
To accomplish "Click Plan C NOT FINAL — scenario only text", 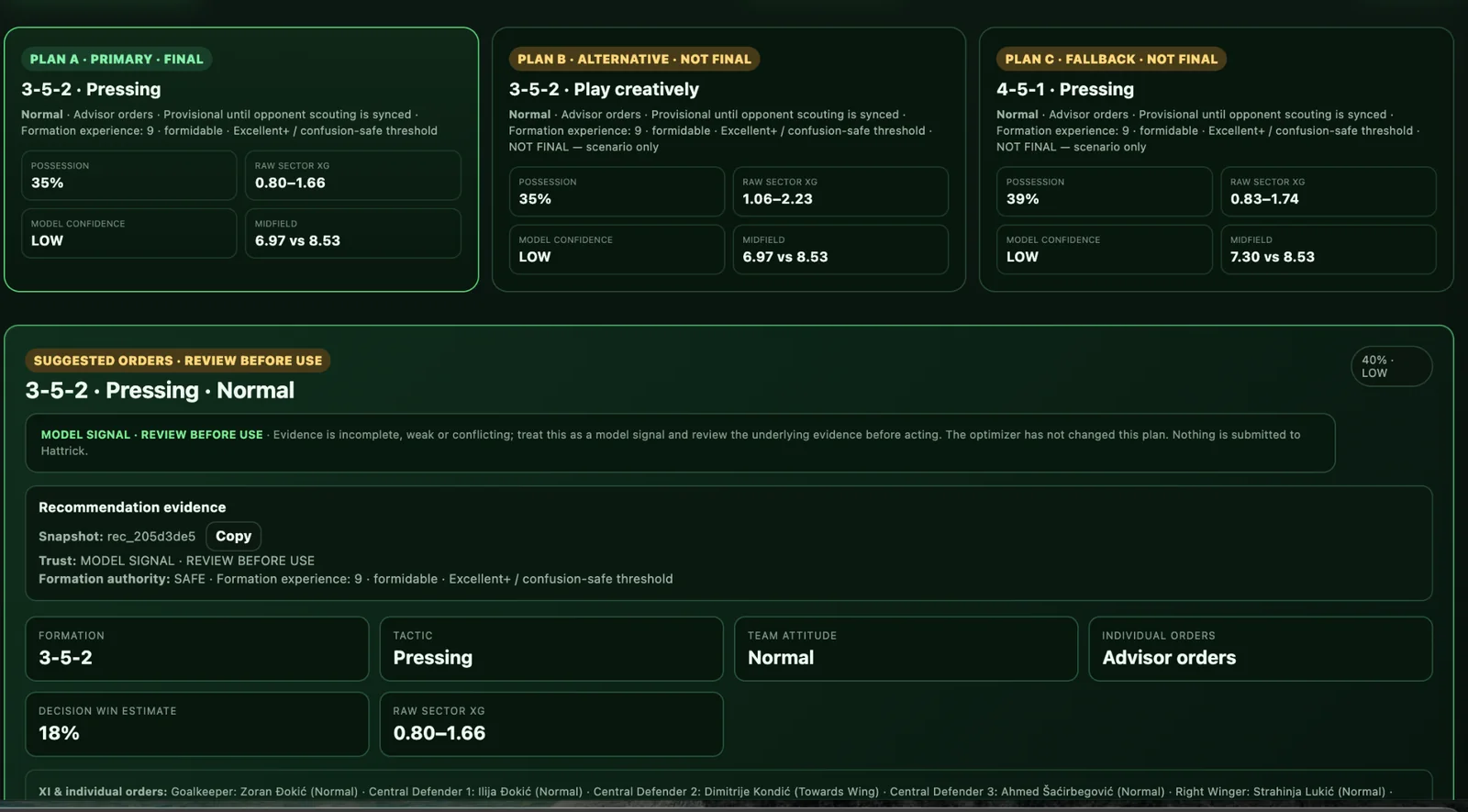I will pyautogui.click(x=1072, y=147).
